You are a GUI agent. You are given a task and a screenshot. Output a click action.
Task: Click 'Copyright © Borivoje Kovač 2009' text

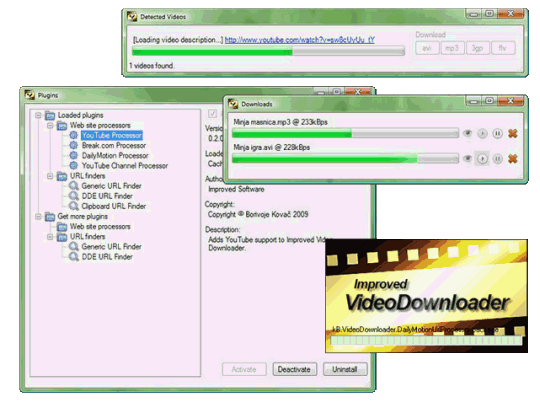click(258, 214)
